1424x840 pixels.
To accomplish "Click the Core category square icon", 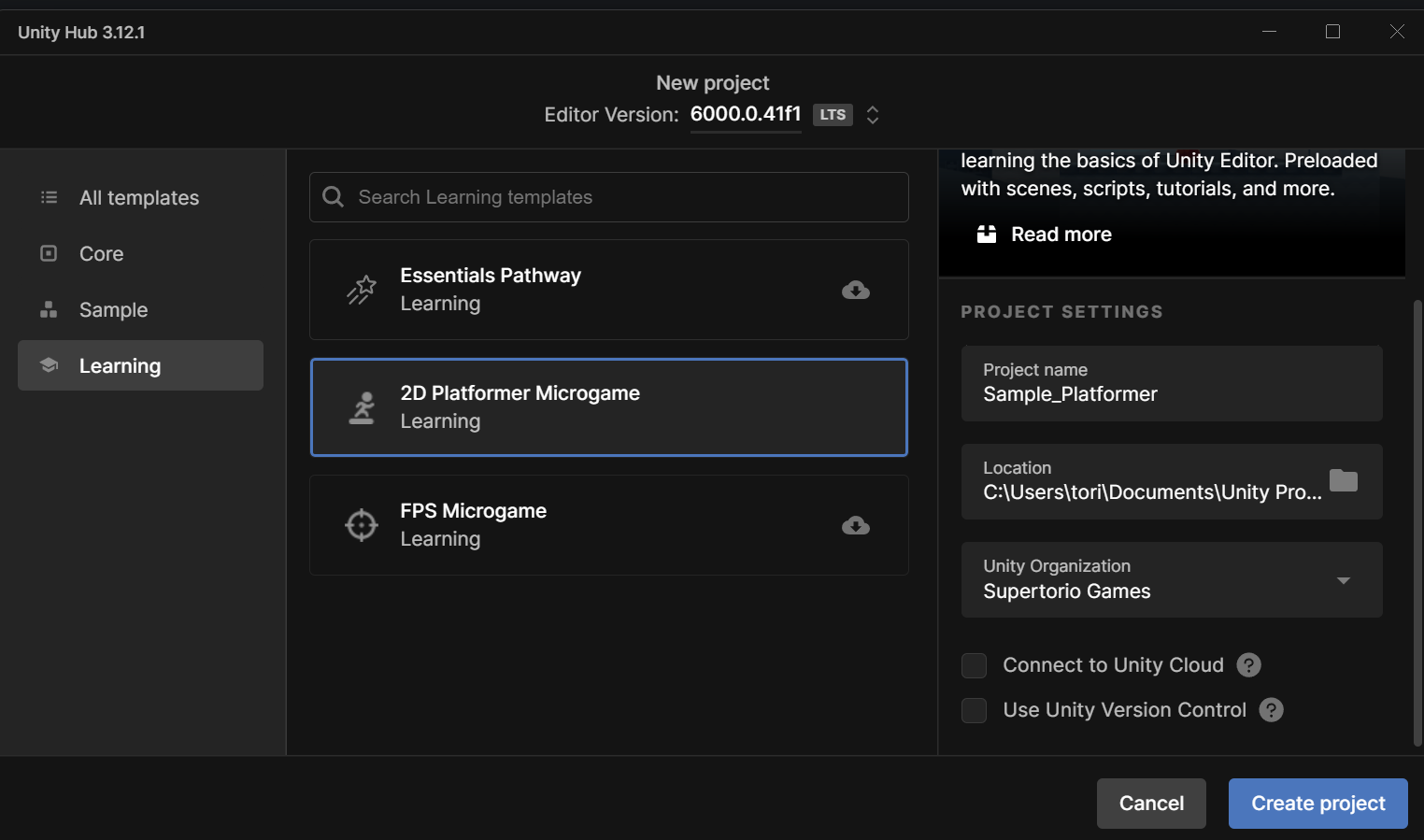I will pyautogui.click(x=49, y=253).
